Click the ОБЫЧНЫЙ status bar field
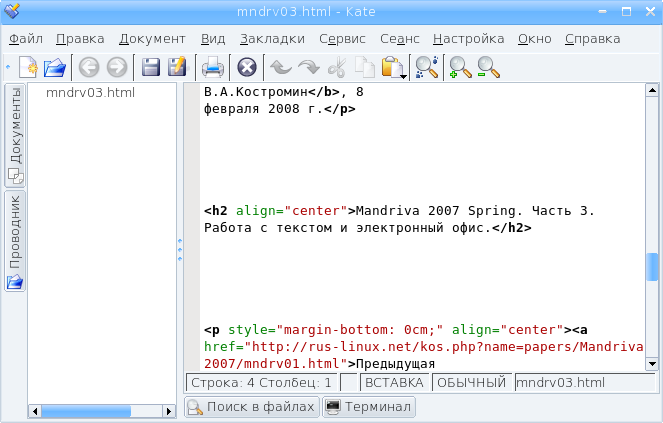 point(471,383)
